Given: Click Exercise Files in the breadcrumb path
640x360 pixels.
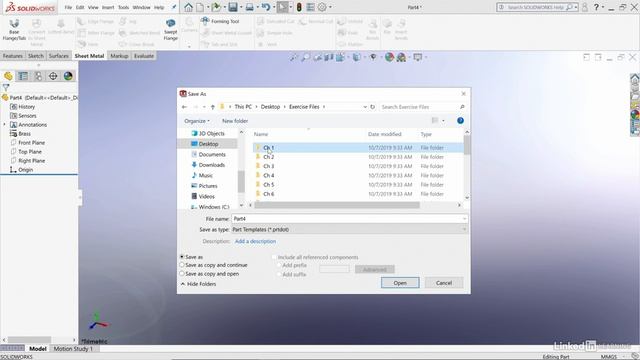Looking at the screenshot, I should point(304,107).
